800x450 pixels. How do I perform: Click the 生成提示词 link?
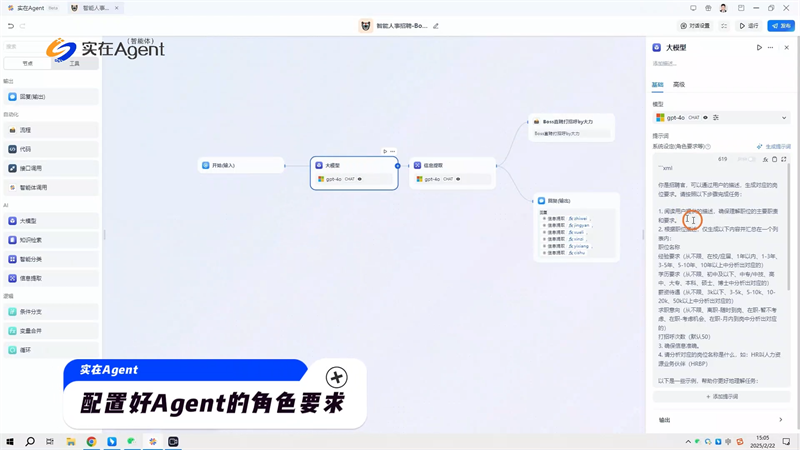[x=774, y=146]
